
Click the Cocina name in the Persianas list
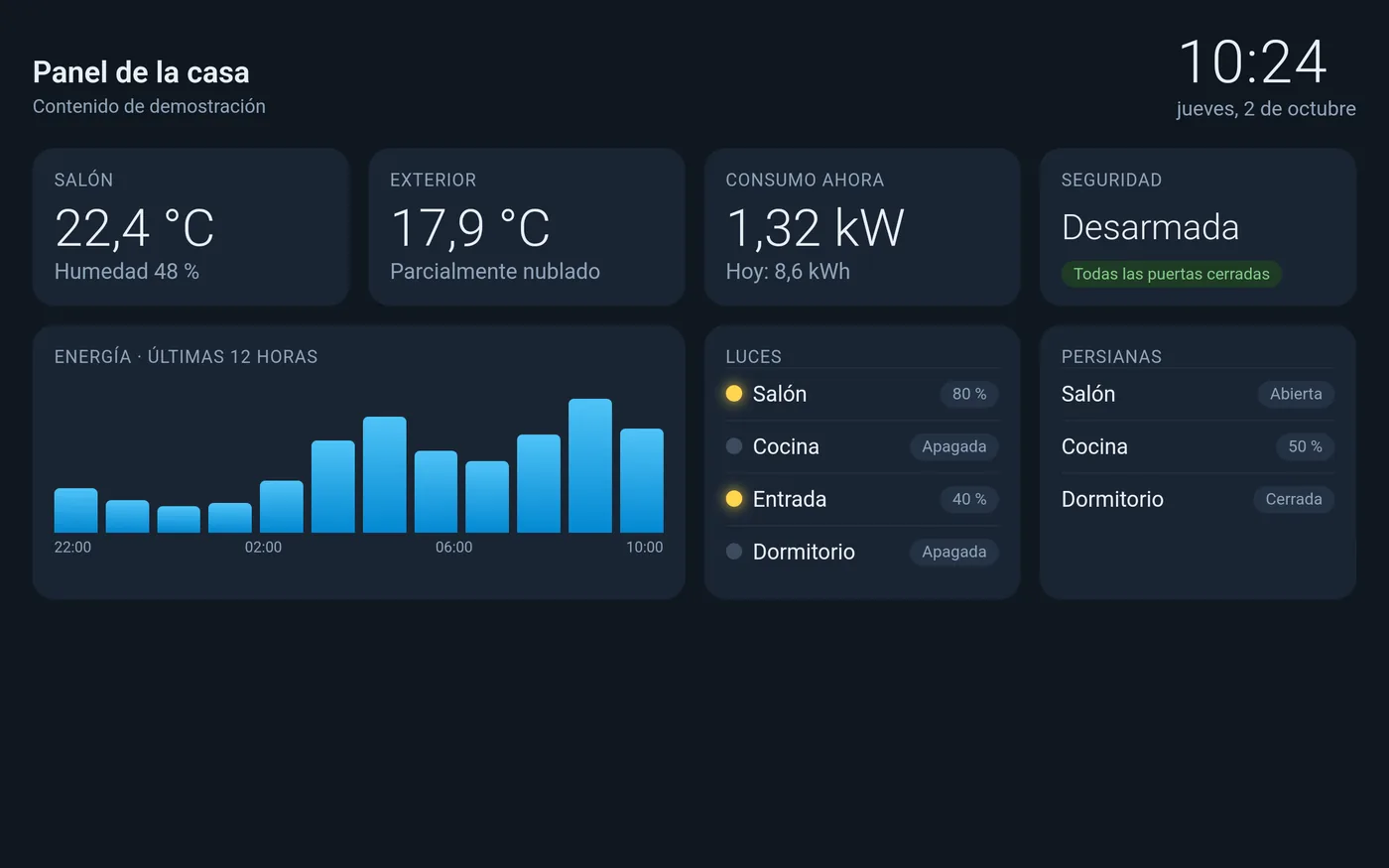pos(1094,446)
